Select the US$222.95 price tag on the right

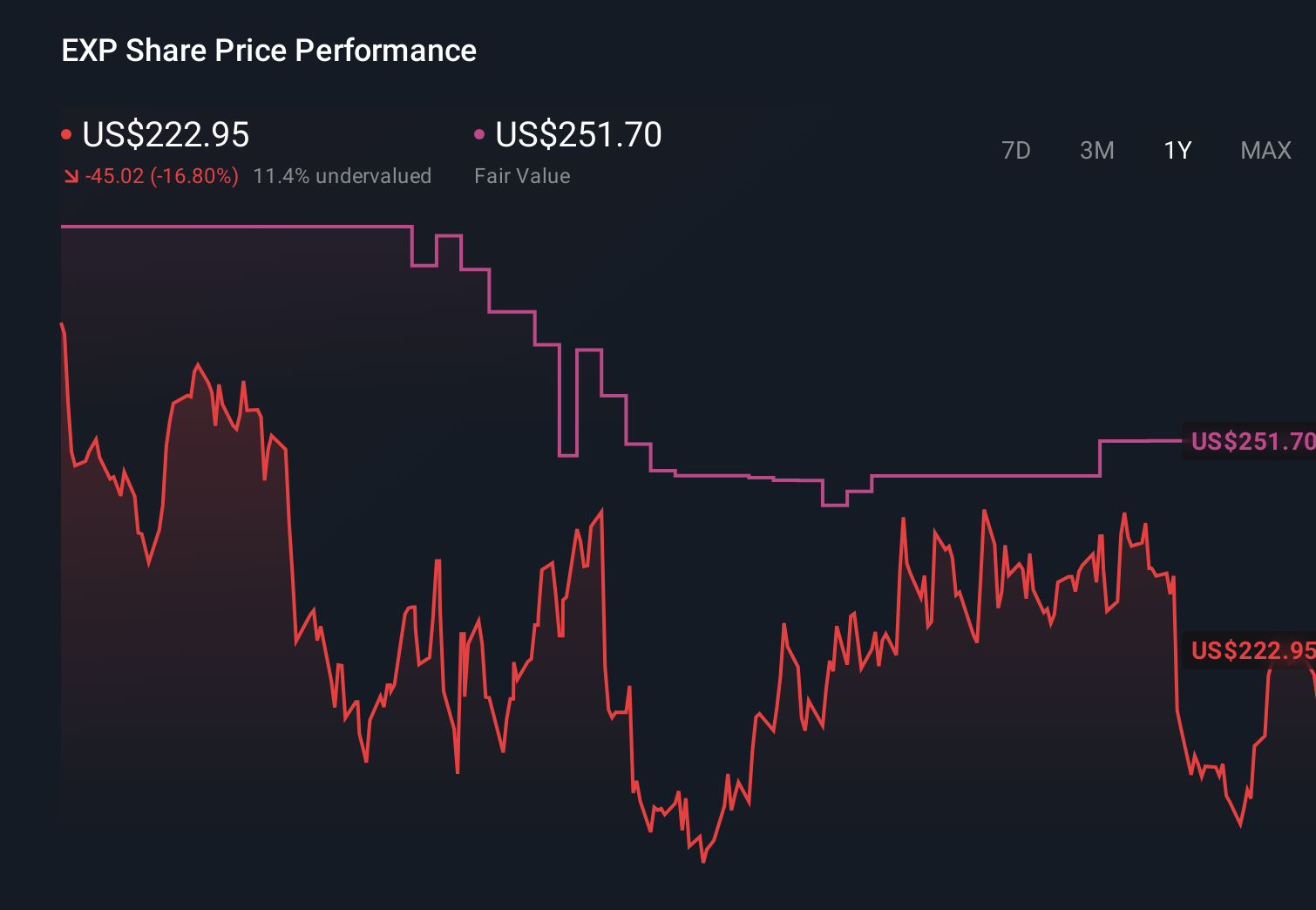pos(1252,650)
